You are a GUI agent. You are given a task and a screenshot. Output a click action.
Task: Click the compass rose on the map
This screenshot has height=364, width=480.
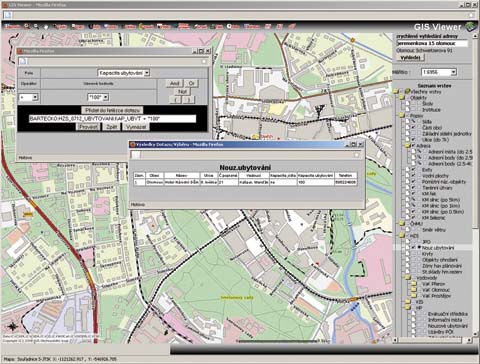point(12,327)
